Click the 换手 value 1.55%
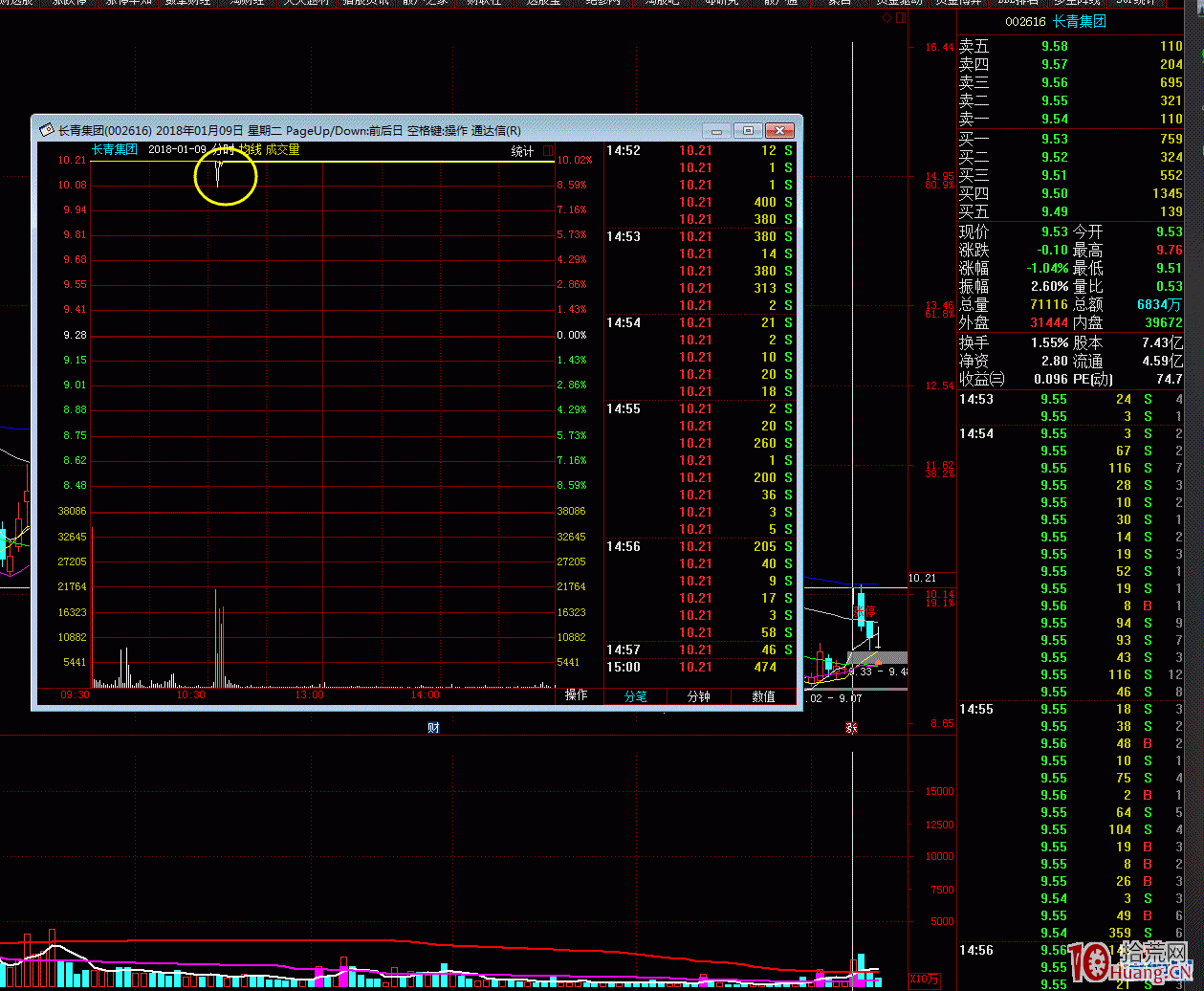Screen dimensions: 1204x991 point(1049,342)
